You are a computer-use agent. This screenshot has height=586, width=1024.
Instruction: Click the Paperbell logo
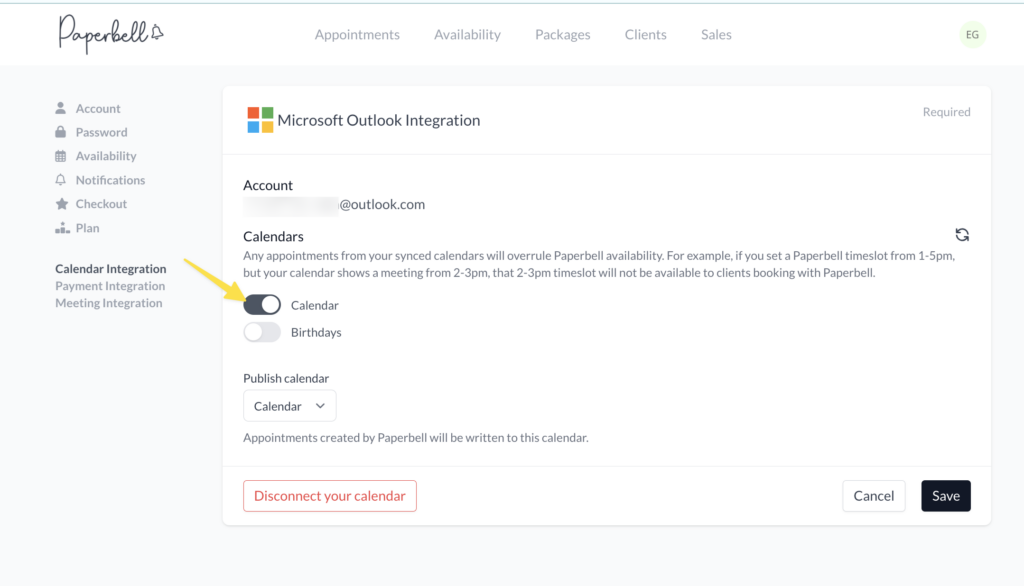point(110,33)
